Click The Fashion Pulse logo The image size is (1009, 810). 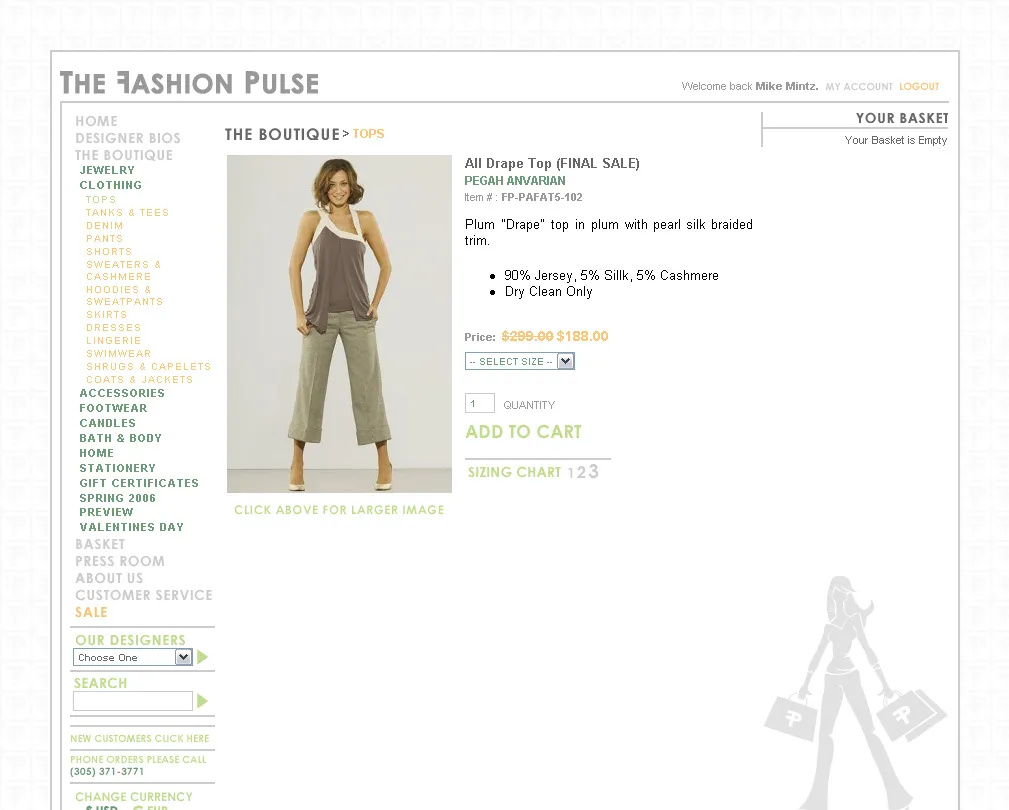(189, 83)
